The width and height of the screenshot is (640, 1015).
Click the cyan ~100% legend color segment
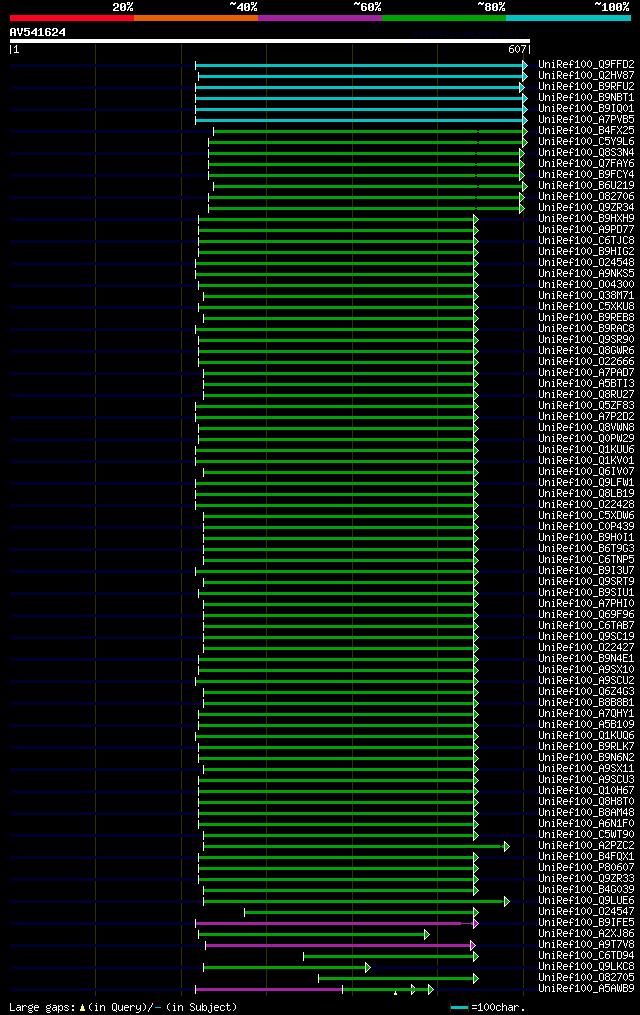[x=568, y=18]
